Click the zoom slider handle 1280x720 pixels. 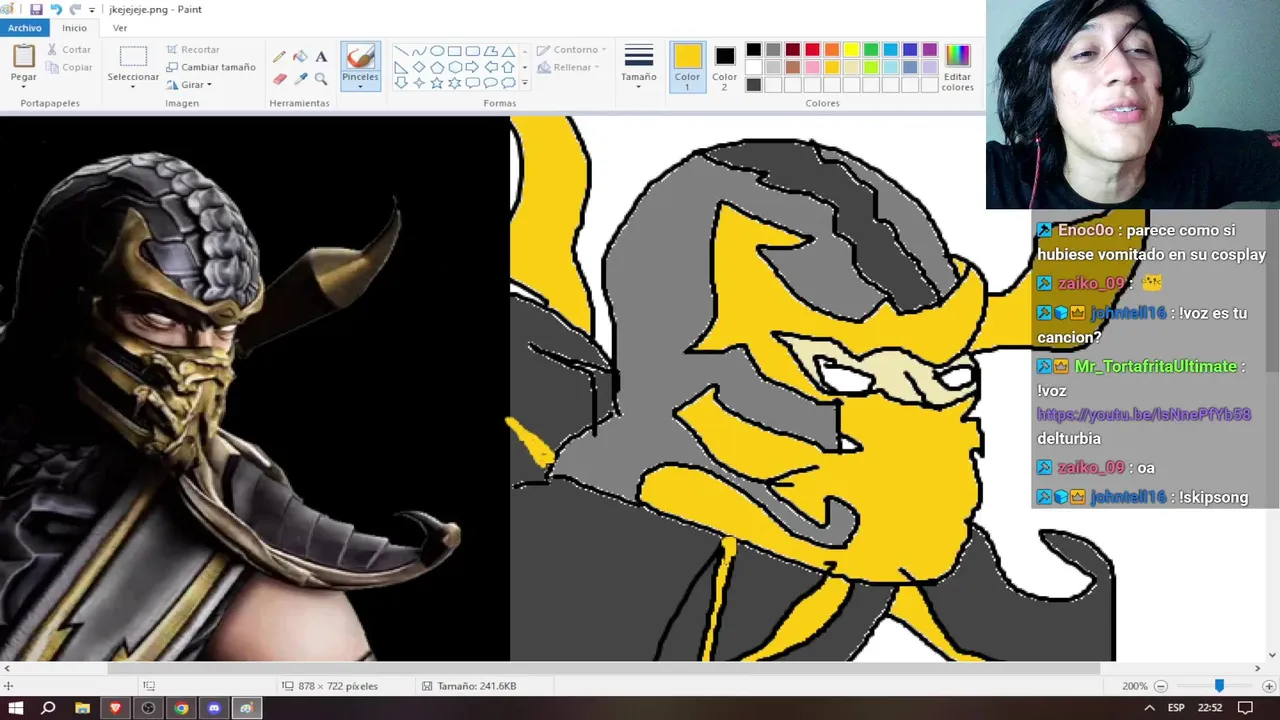pyautogui.click(x=1219, y=686)
